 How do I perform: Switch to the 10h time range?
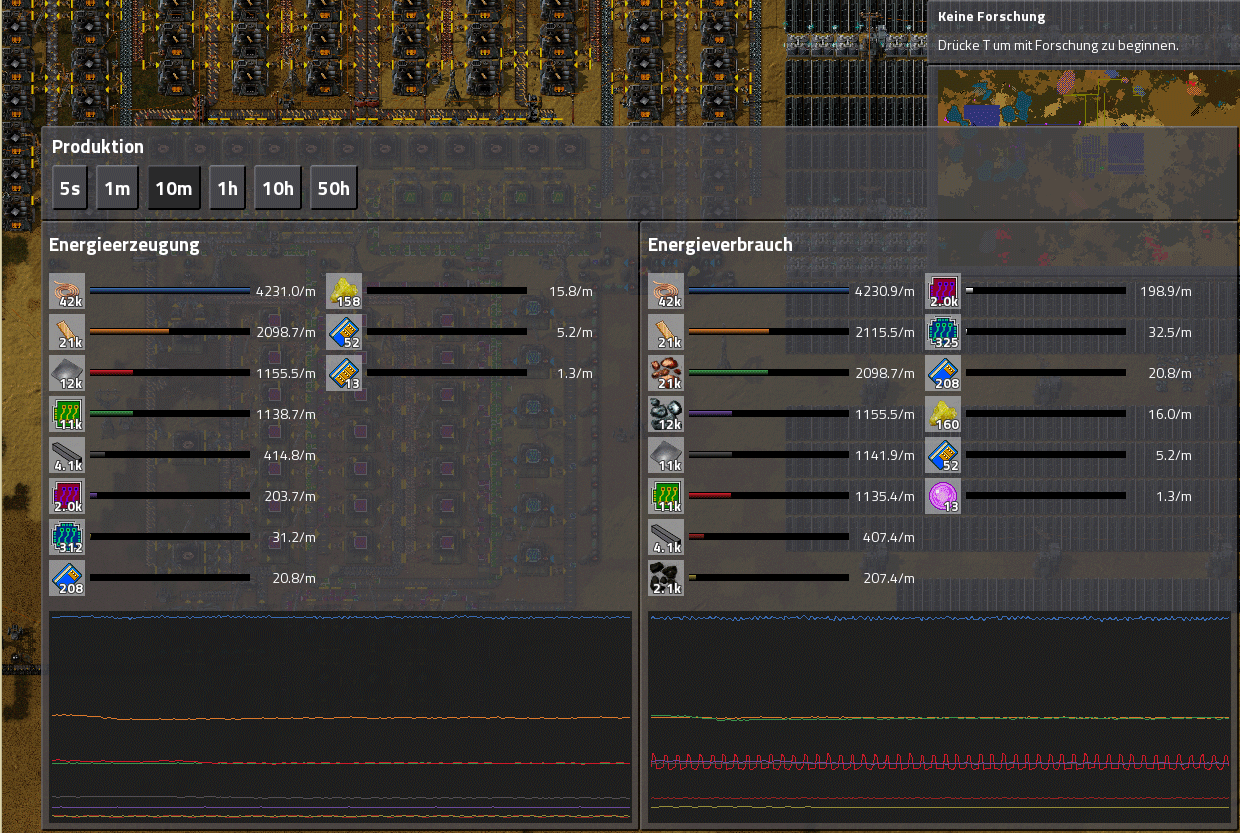(x=278, y=188)
